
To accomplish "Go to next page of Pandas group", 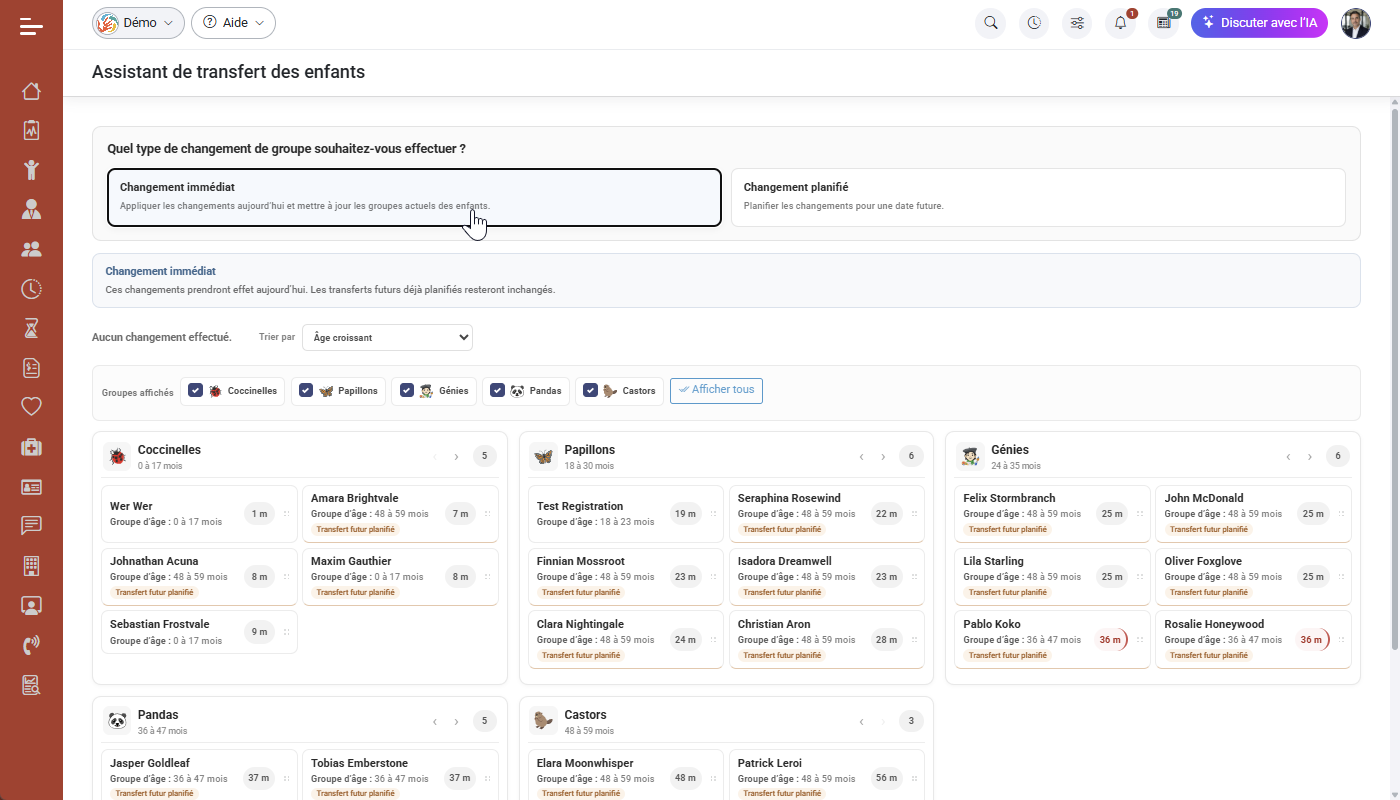I will [x=457, y=722].
